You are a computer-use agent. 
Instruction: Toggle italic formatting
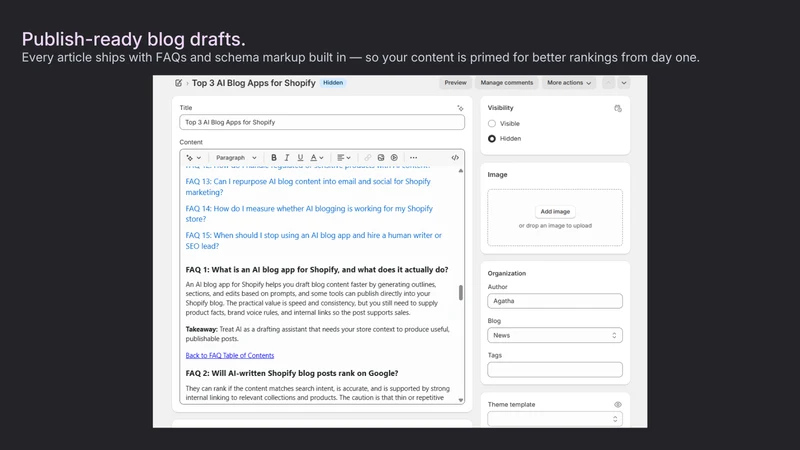pos(287,158)
